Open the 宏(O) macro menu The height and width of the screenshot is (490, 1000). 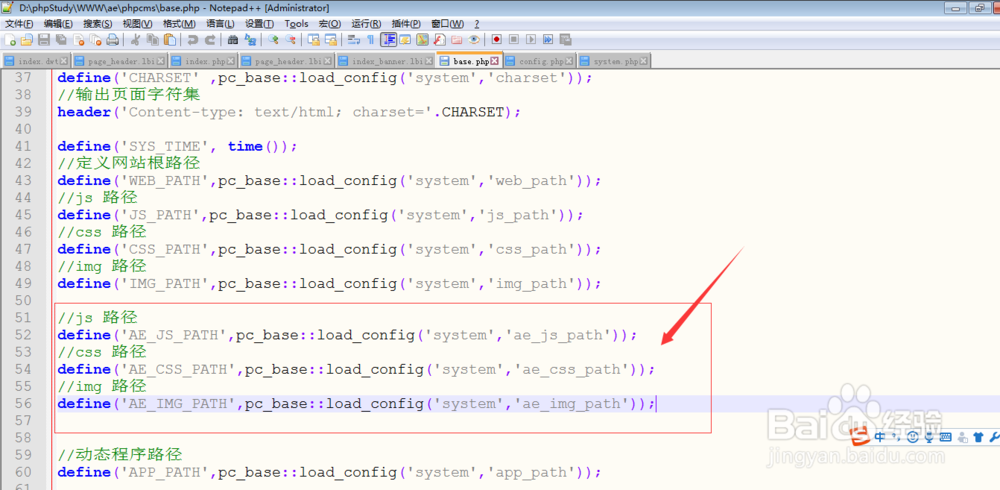click(330, 24)
